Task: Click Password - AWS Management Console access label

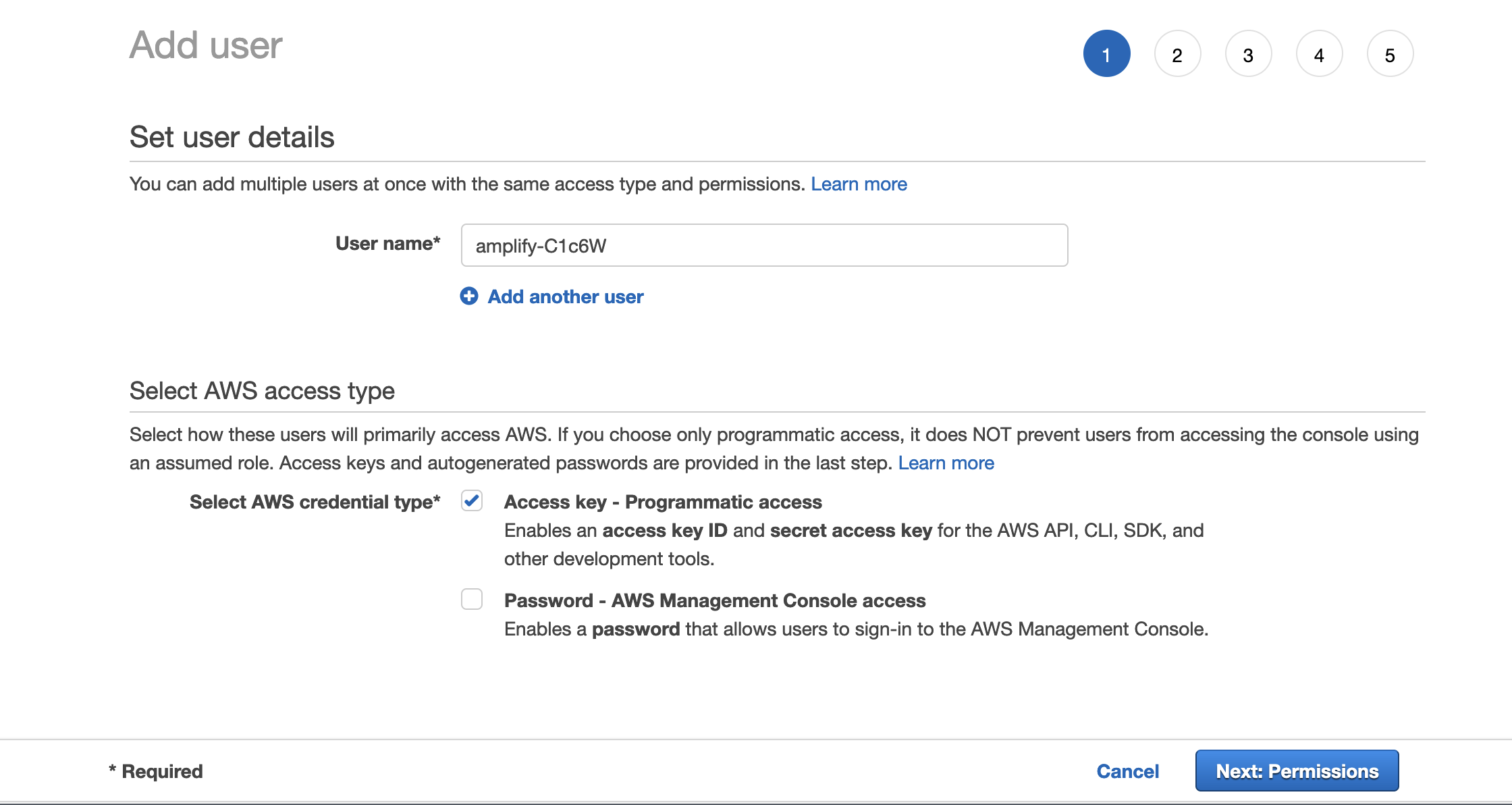Action: pos(715,600)
